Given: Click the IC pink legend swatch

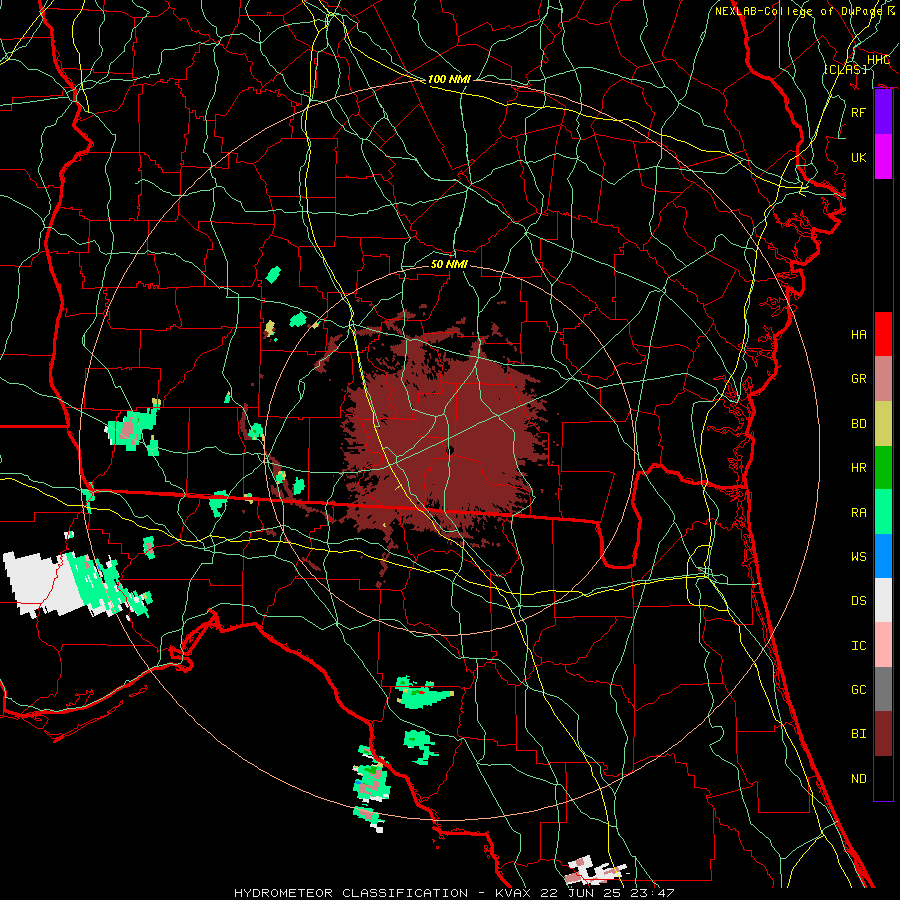Looking at the screenshot, I should coord(883,645).
